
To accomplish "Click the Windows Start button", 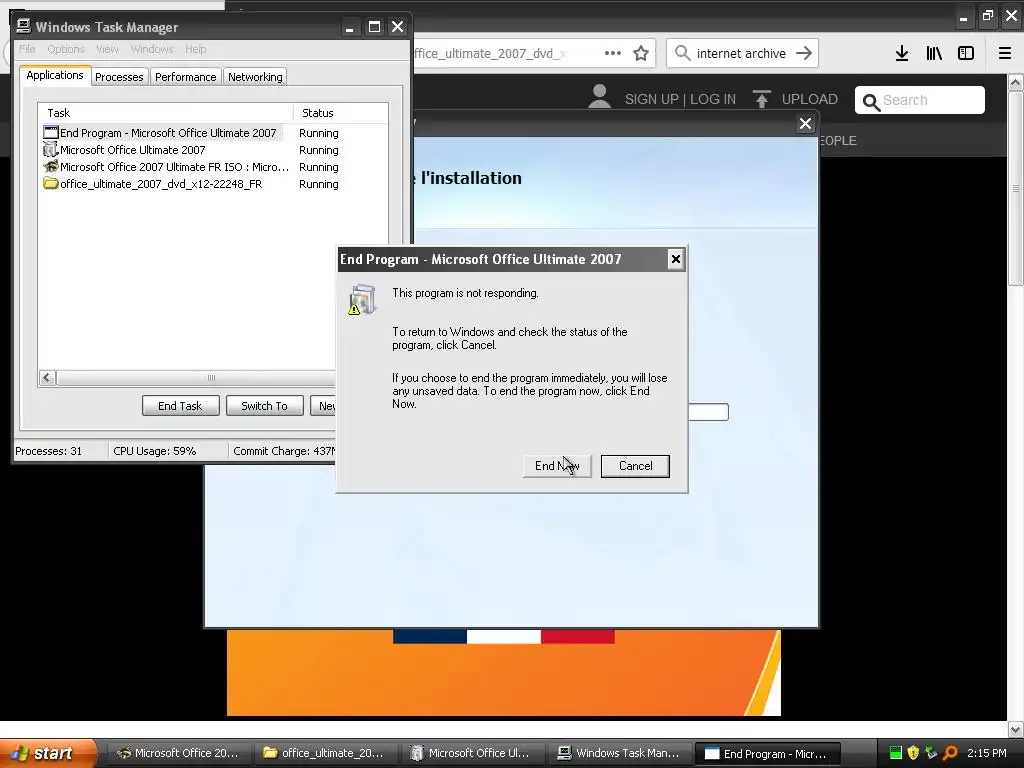I will (x=48, y=754).
